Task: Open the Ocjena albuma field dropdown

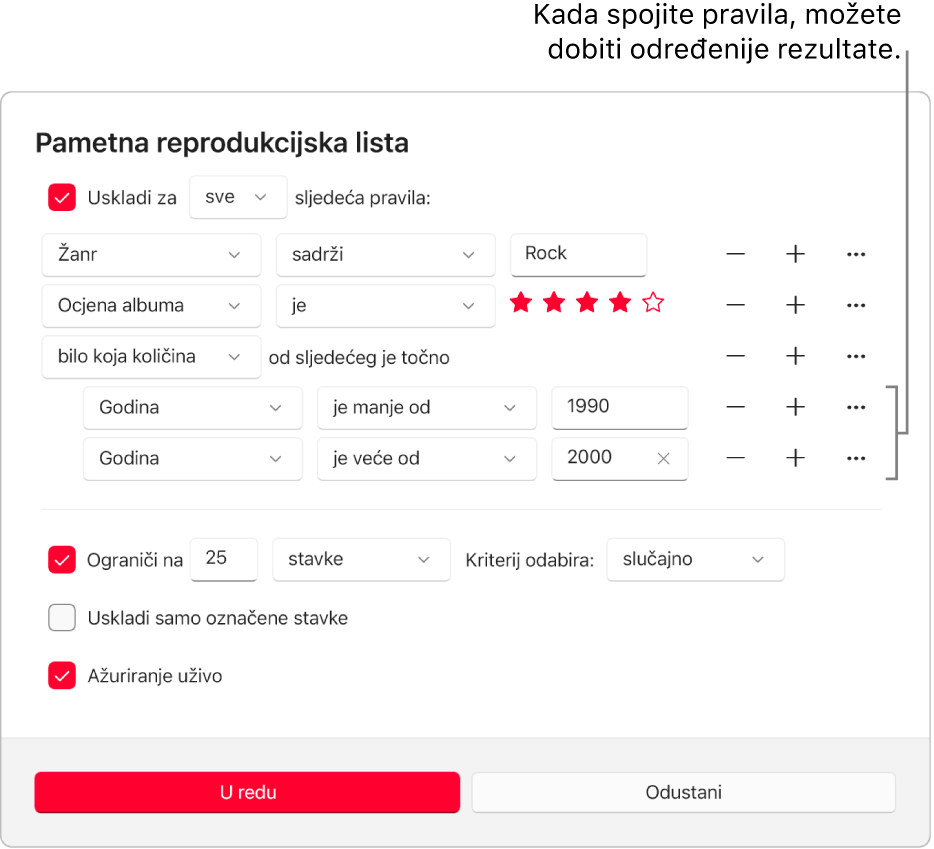Action: coord(150,305)
